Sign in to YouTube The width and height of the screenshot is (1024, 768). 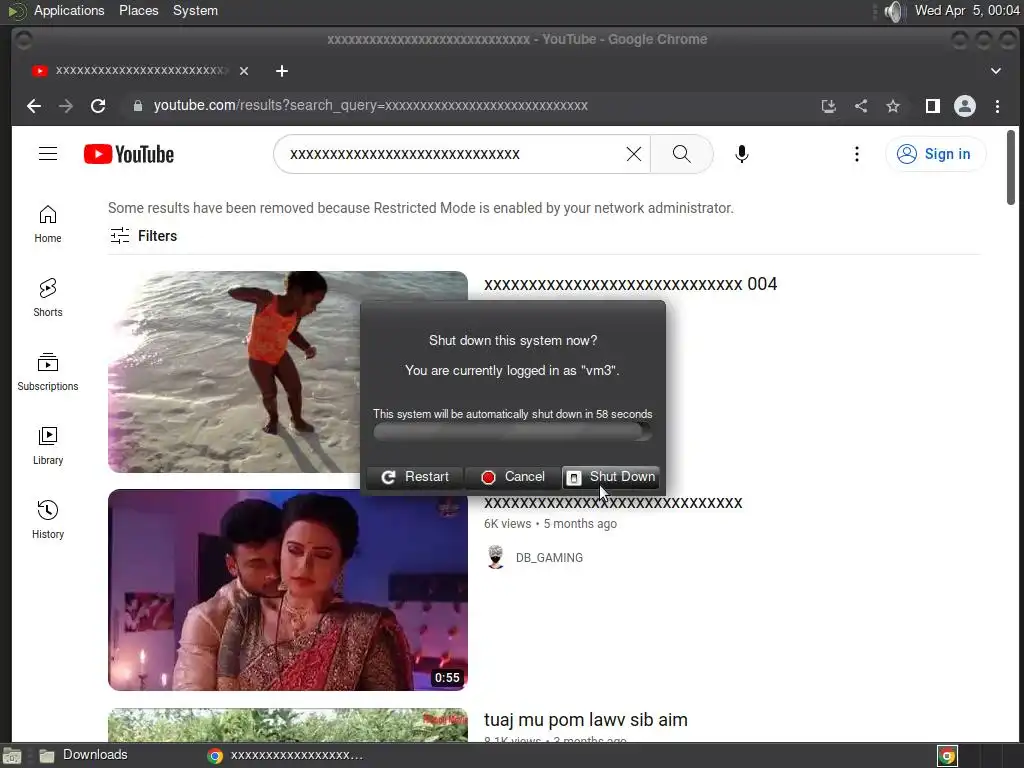pos(935,154)
